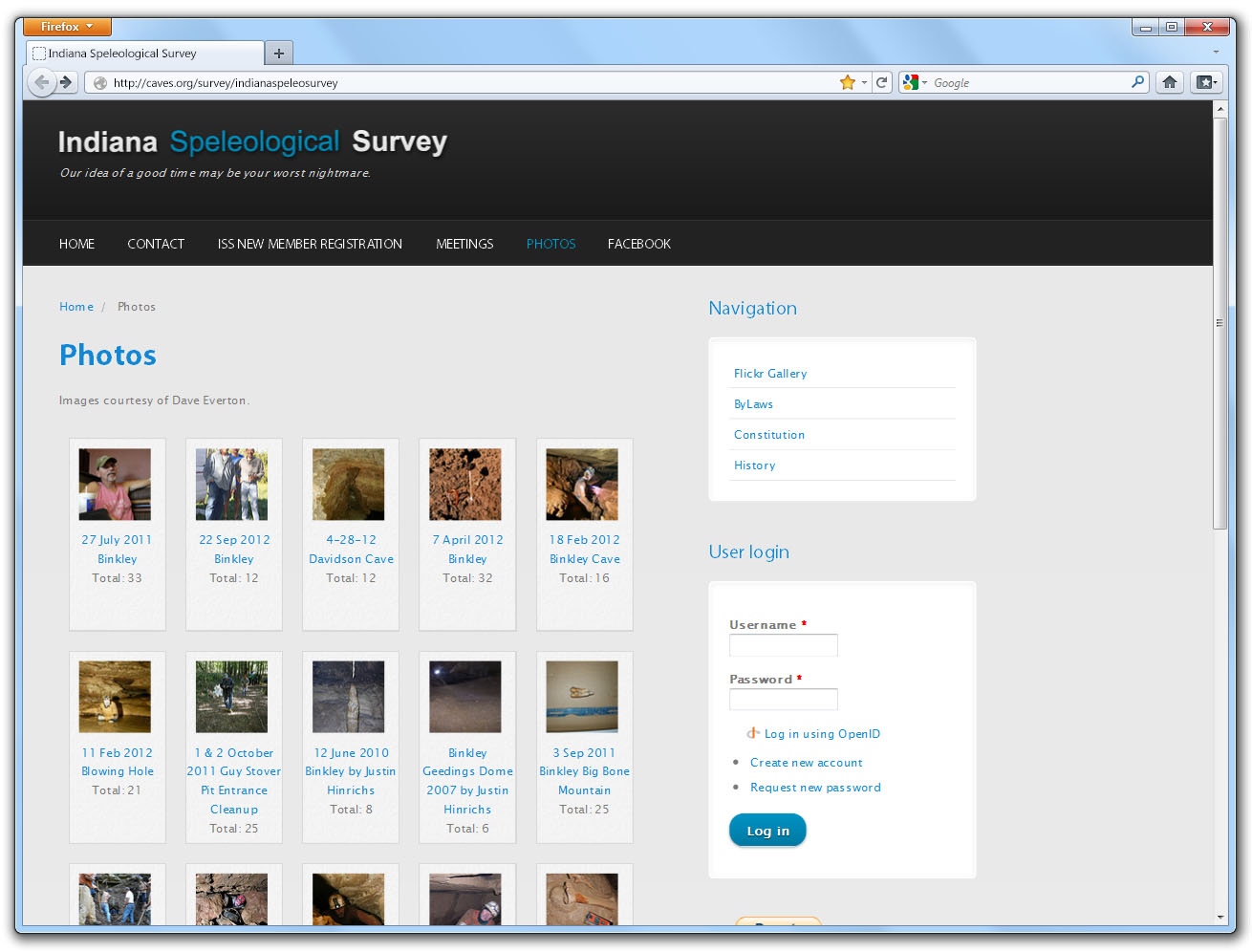Screen dimensions: 1252x952
Task: Open 12 June 2010 Binkley album thumbnail
Action: pyautogui.click(x=348, y=697)
